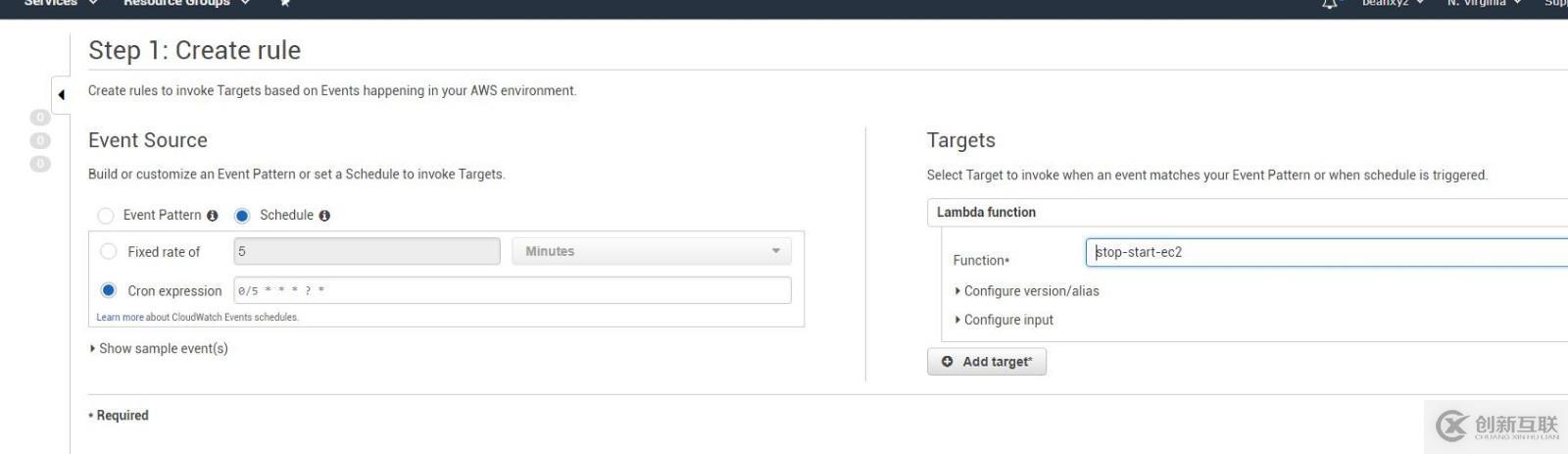Screen dimensions: 1568x454
Task: Open the N. Virginia region menu
Action: [x=1484, y=3]
